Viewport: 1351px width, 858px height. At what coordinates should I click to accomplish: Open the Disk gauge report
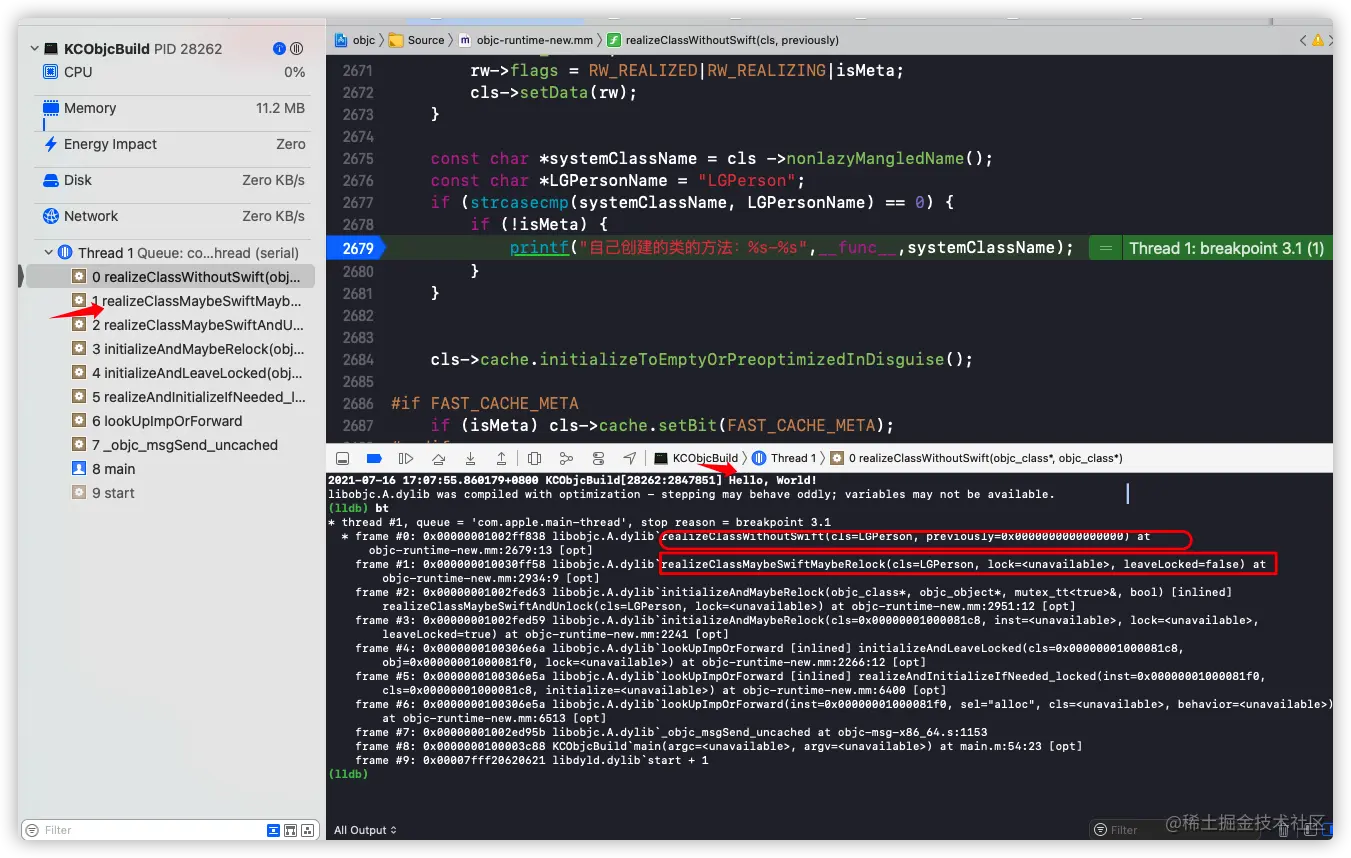(x=173, y=180)
